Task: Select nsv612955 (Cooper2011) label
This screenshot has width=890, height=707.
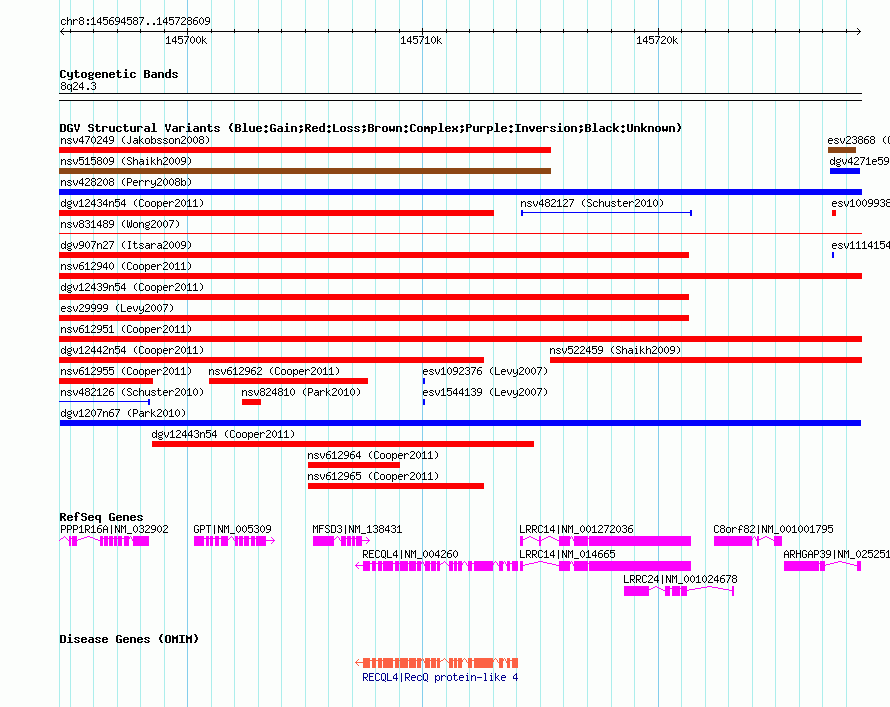Action: pos(126,371)
